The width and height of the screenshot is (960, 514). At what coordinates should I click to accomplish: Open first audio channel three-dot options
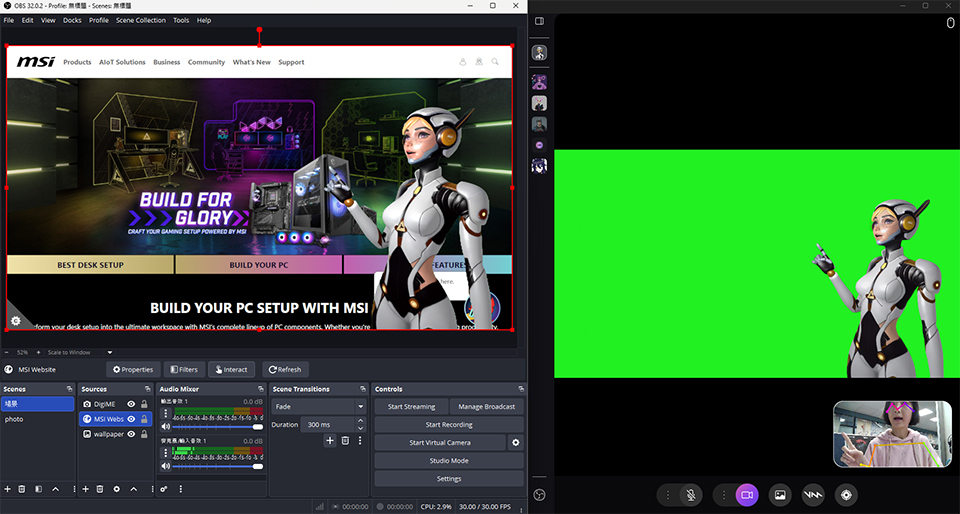165,413
